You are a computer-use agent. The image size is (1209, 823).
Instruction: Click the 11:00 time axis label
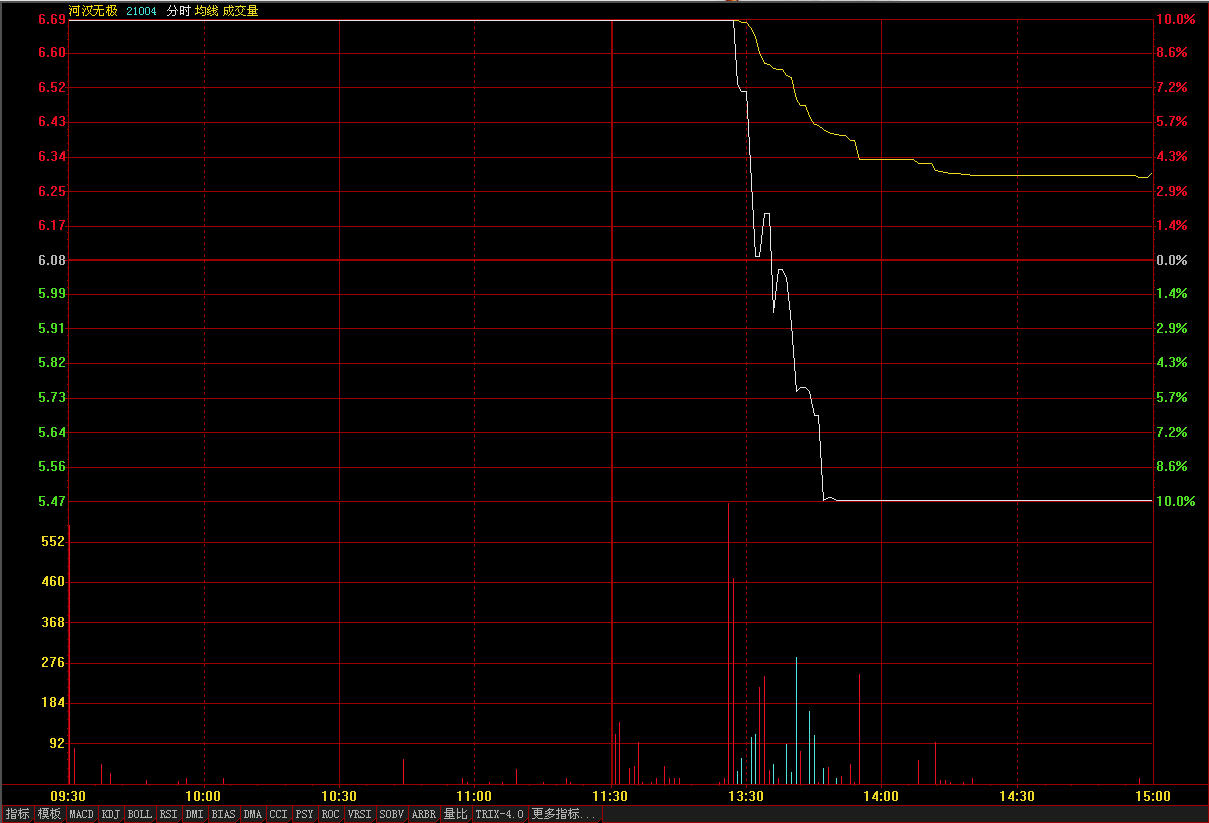pos(474,796)
